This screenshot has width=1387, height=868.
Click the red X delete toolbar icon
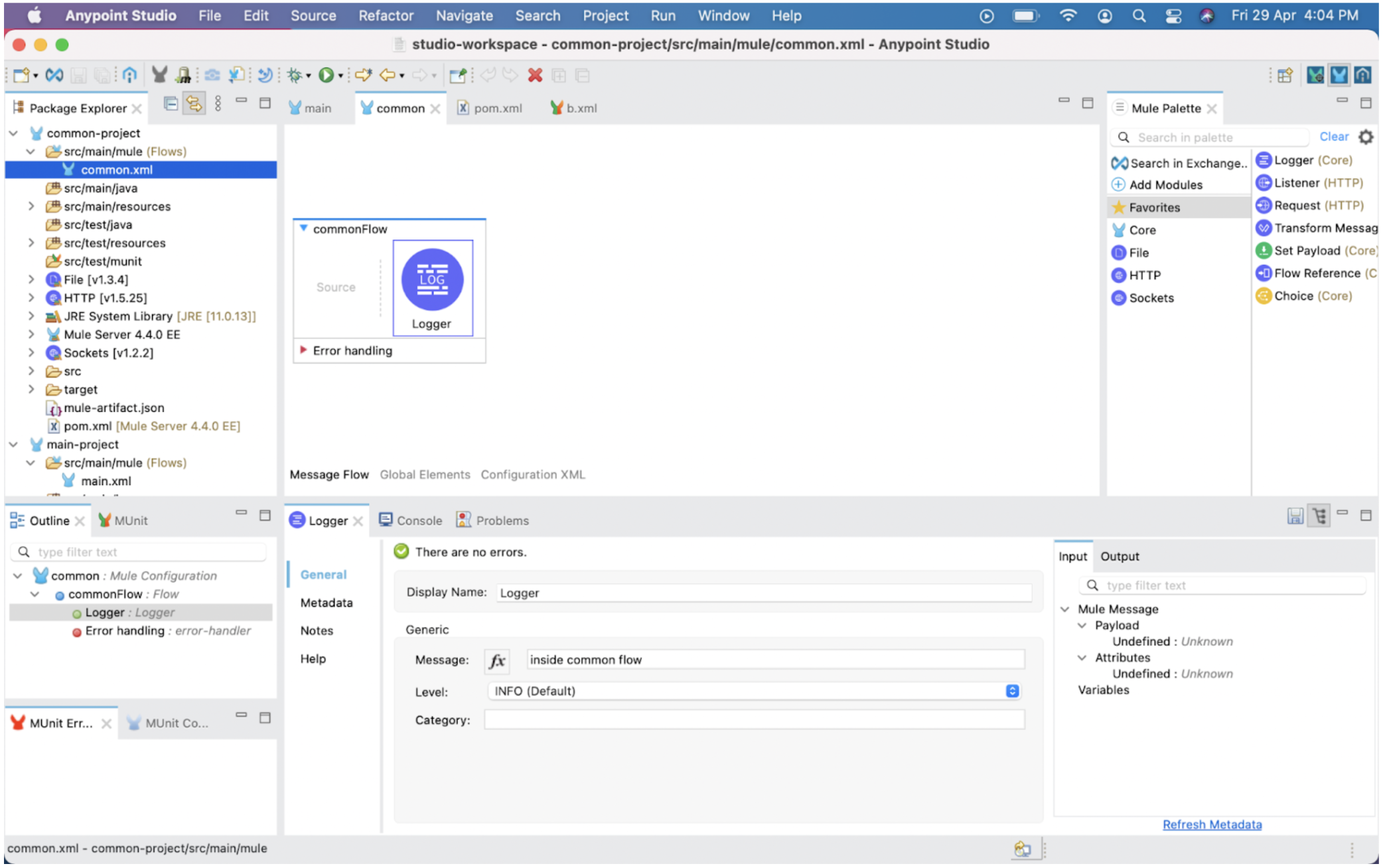(x=535, y=76)
